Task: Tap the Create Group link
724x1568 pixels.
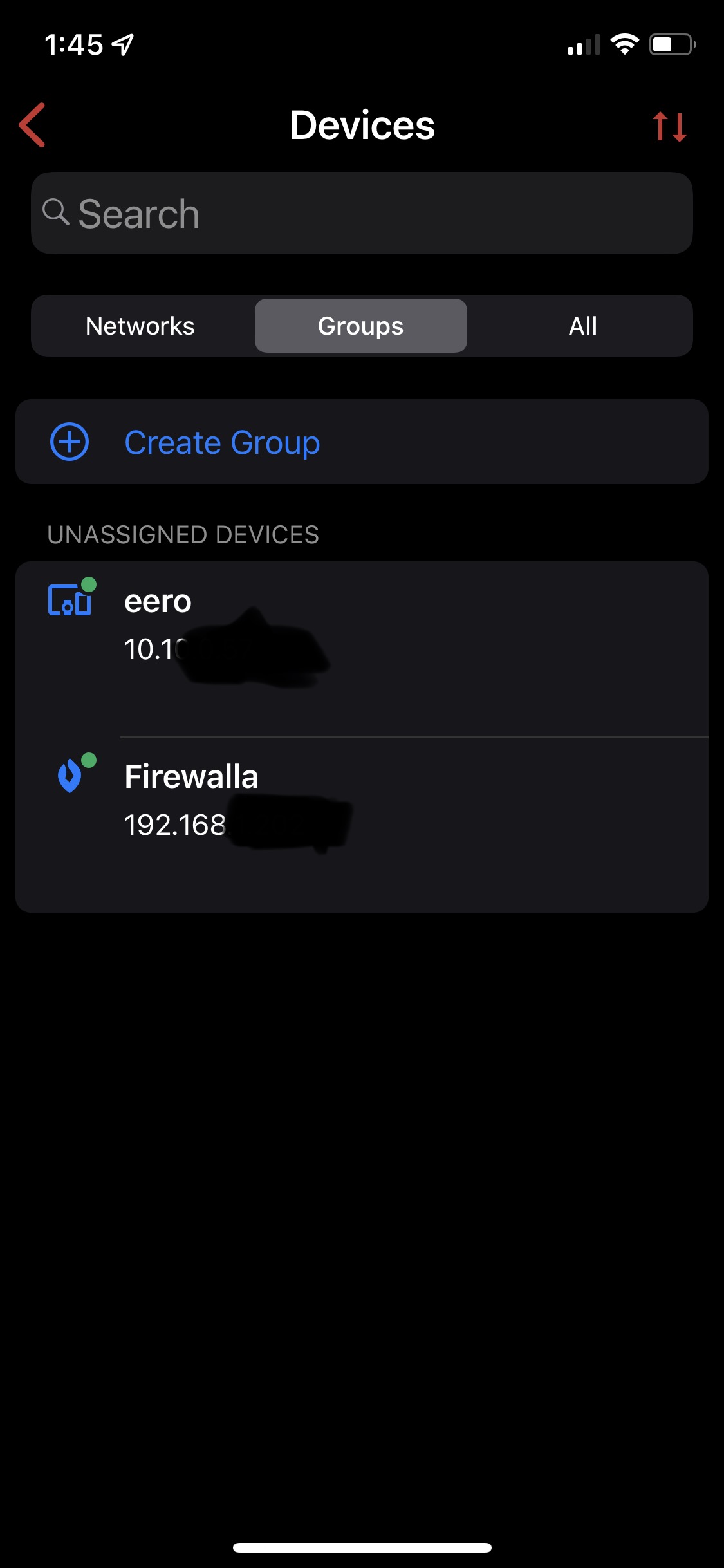Action: click(x=222, y=442)
